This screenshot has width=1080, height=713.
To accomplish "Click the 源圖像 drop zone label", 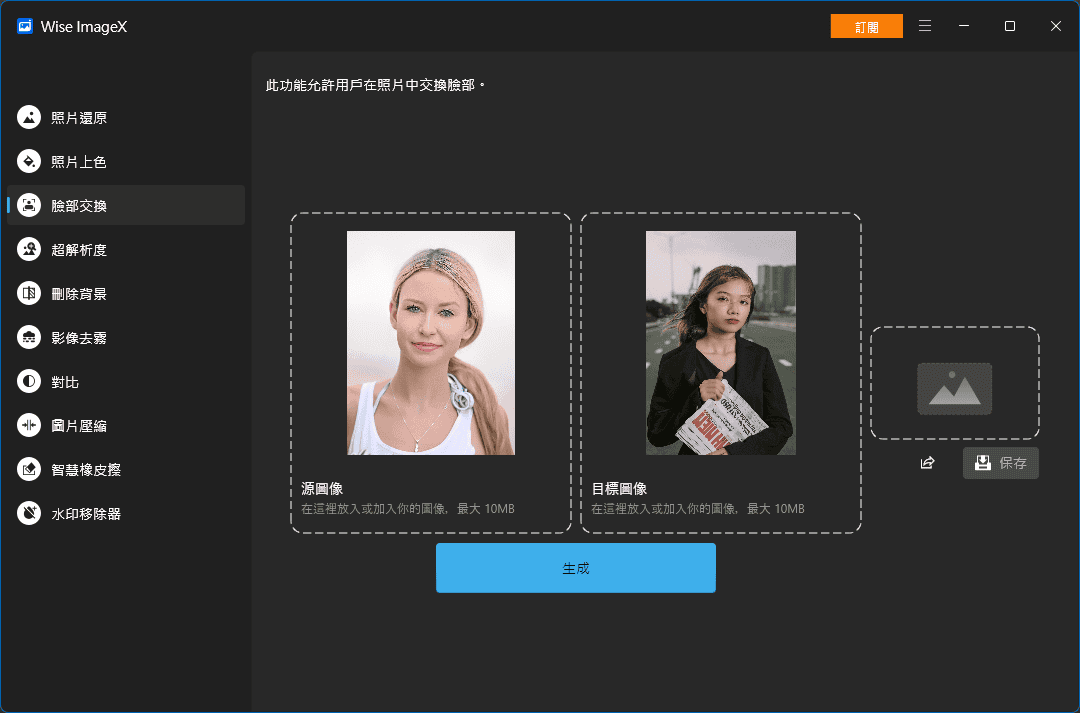I will 322,489.
